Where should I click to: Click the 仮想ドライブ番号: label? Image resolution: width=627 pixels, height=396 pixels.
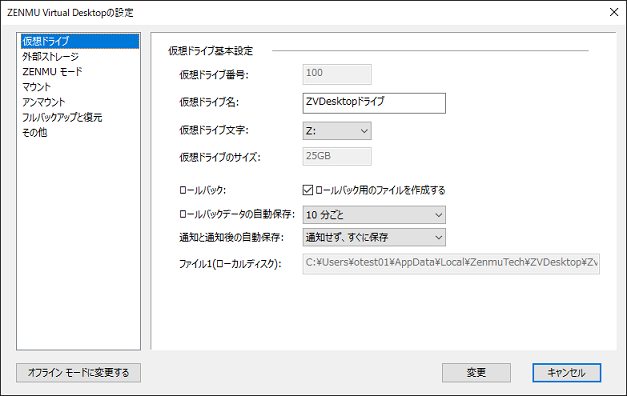coord(214,74)
